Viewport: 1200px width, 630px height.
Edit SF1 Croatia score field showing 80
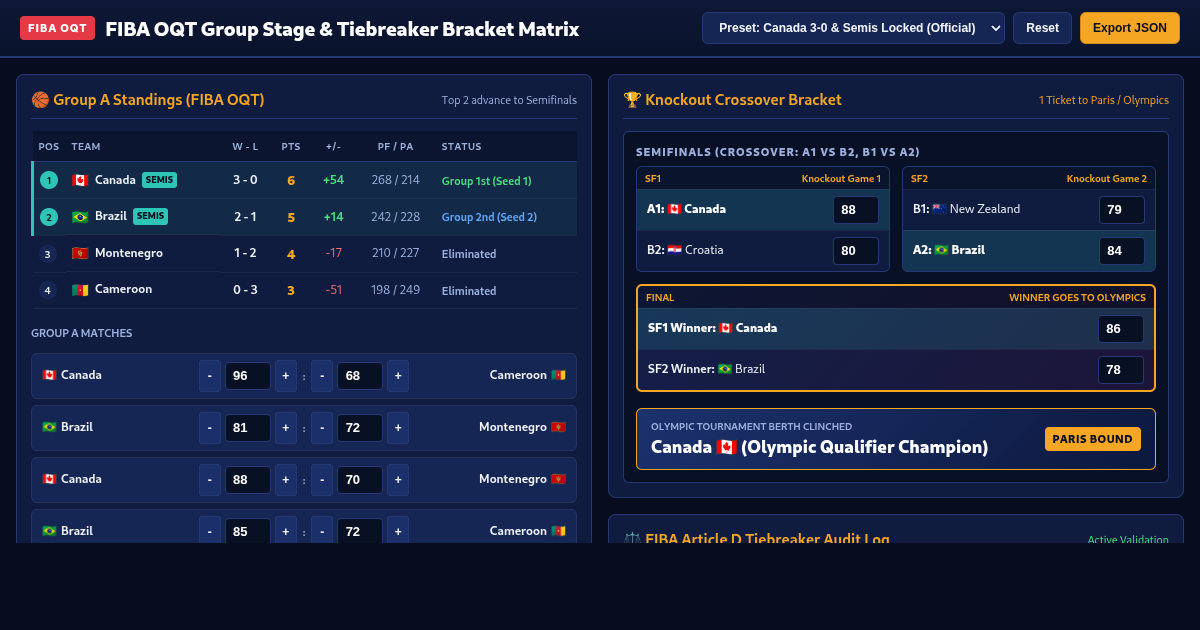pyautogui.click(x=856, y=251)
